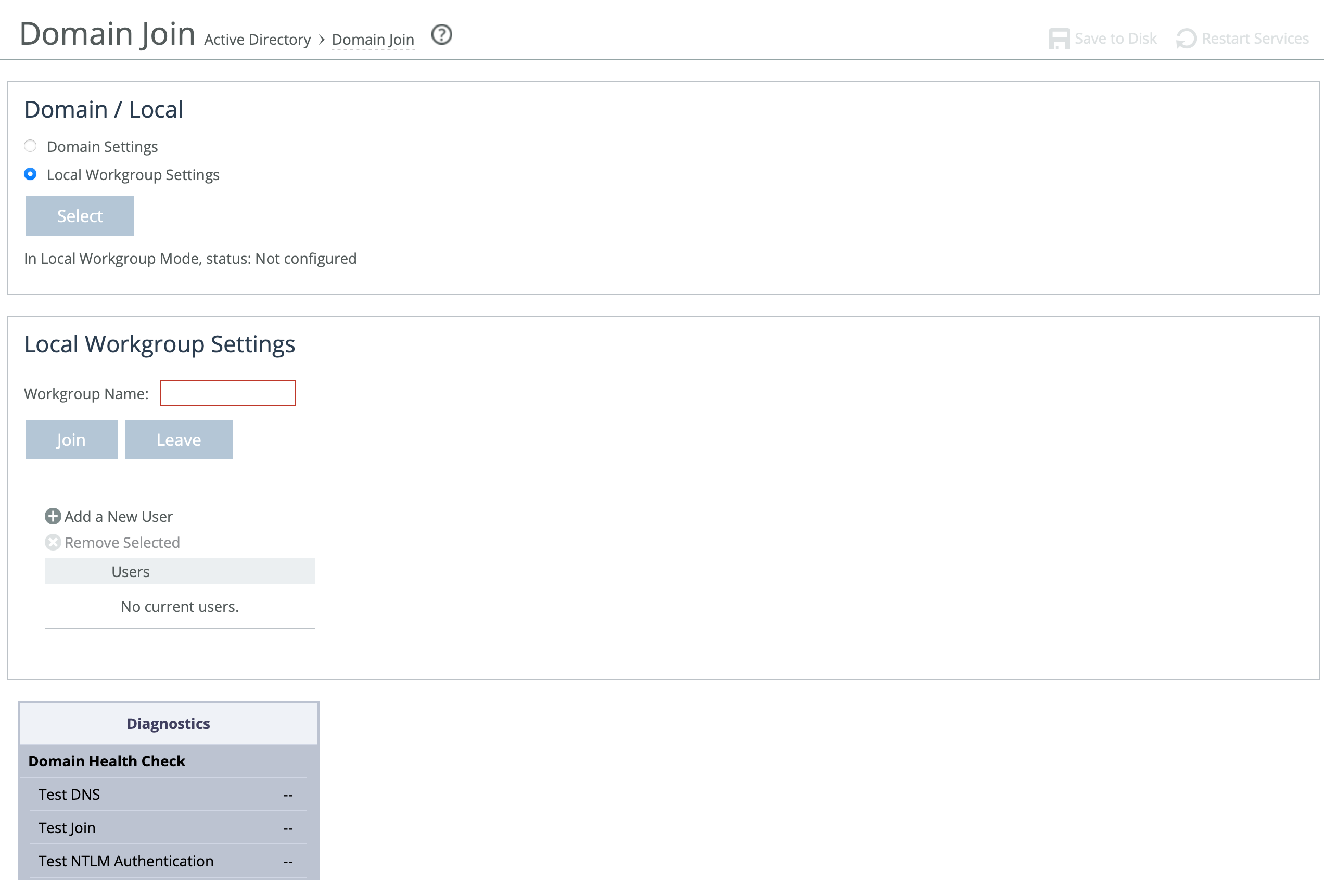
Task: Click the Join button
Action: pos(71,440)
